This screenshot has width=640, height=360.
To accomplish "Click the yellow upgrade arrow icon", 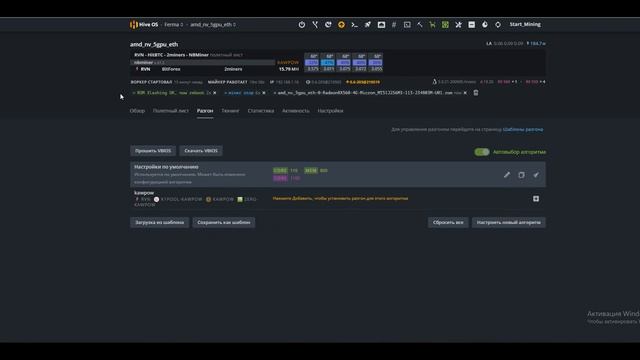I will (341, 24).
